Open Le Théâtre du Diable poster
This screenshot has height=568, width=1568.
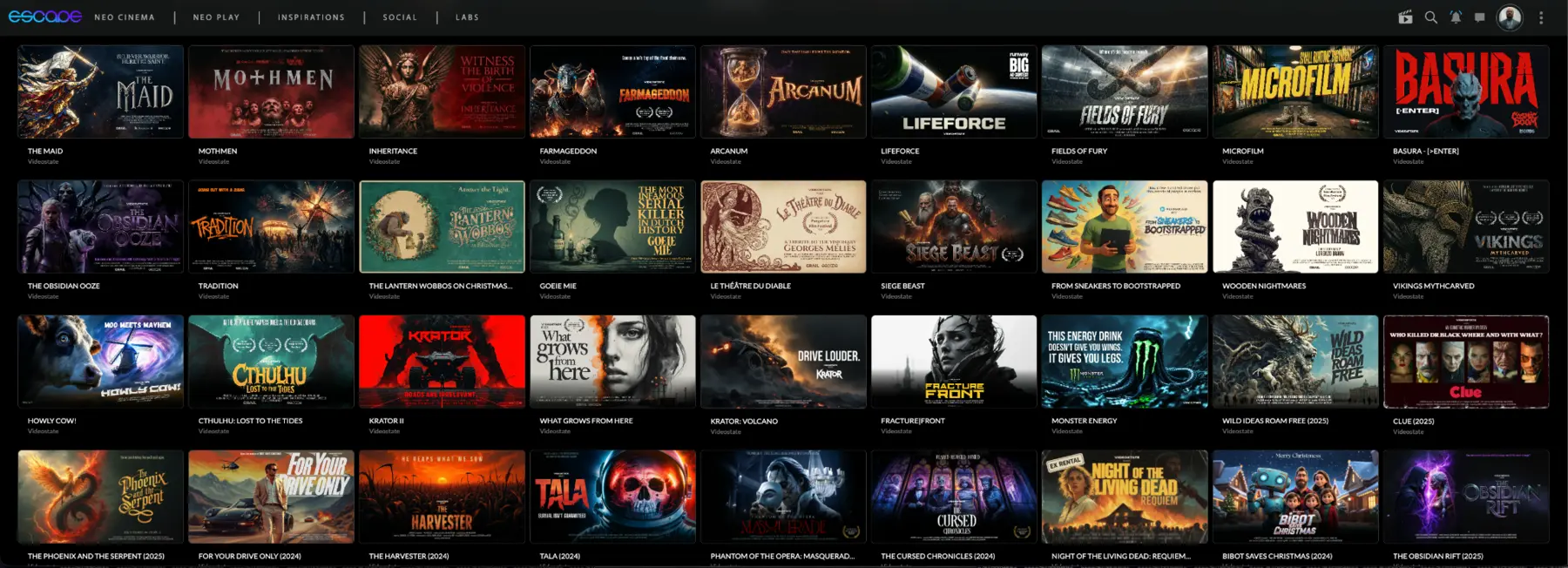pyautogui.click(x=784, y=227)
